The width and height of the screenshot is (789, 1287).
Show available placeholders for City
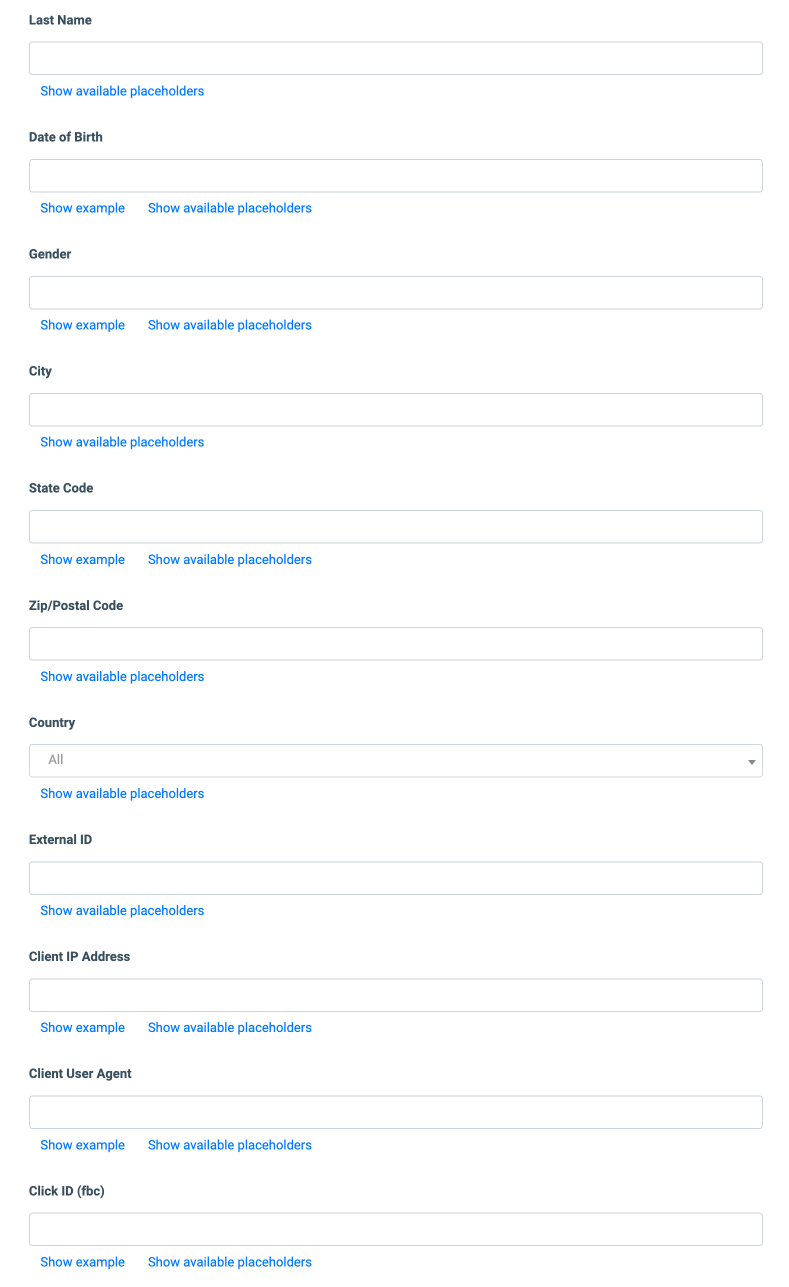pyautogui.click(x=122, y=442)
